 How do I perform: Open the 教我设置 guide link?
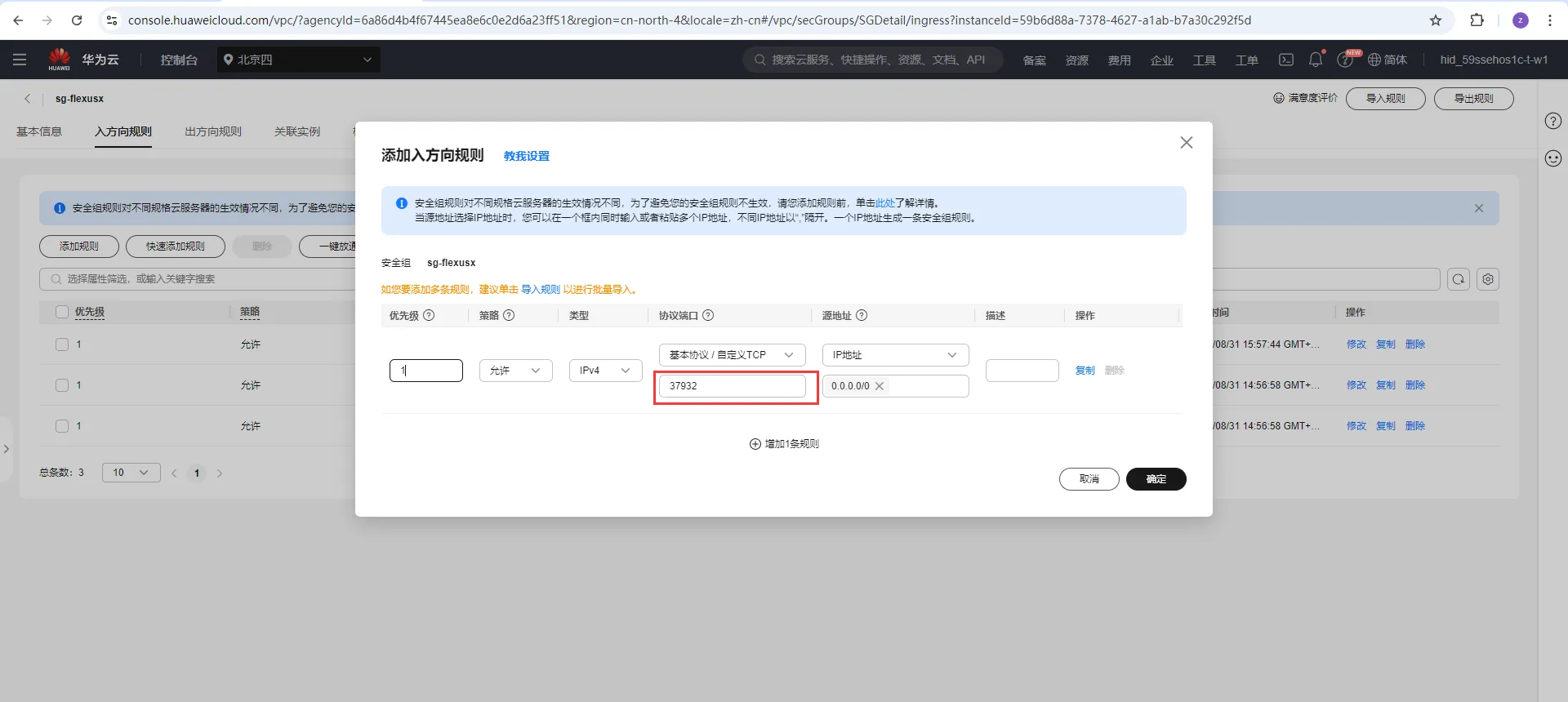click(527, 156)
